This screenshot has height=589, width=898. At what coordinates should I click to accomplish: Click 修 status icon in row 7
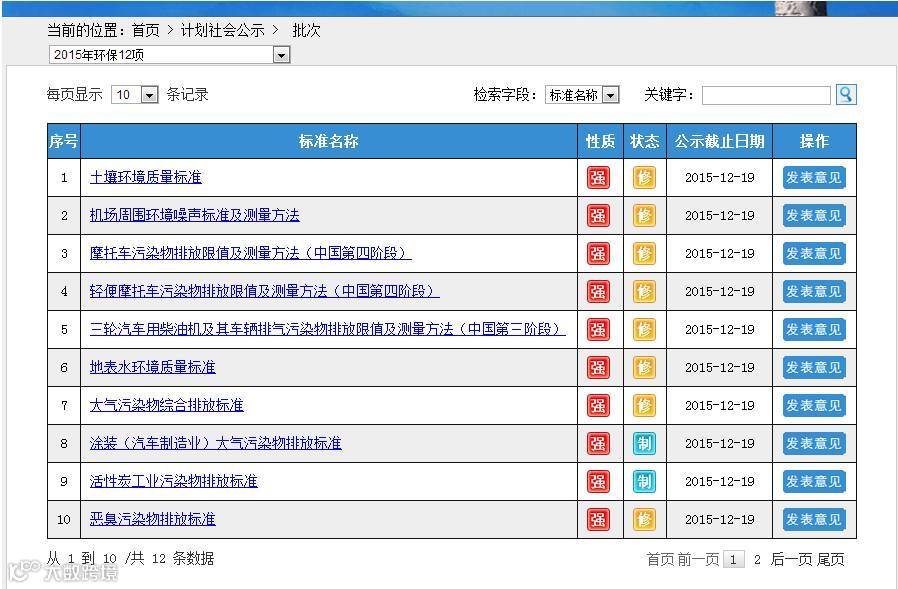(x=644, y=406)
